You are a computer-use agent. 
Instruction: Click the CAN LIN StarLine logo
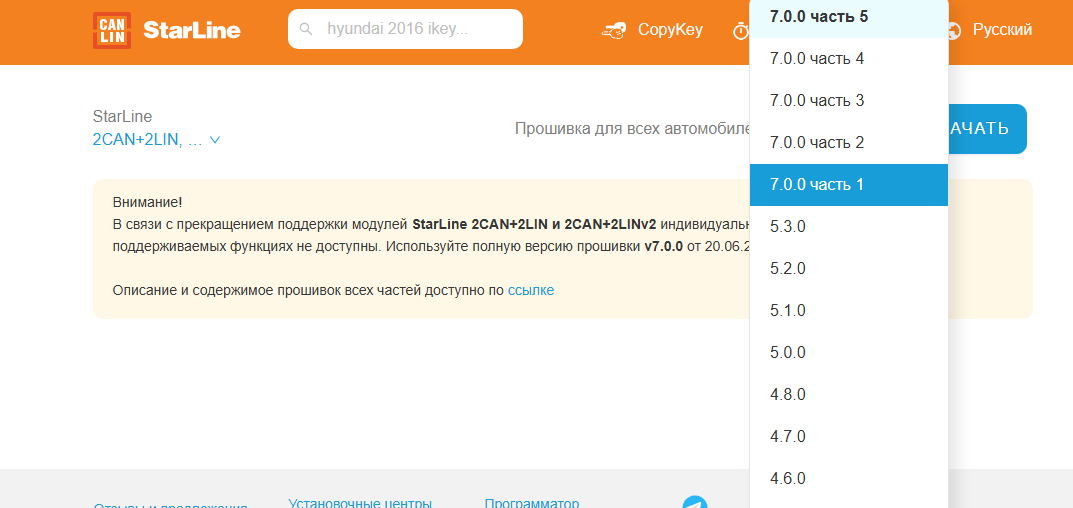[166, 30]
